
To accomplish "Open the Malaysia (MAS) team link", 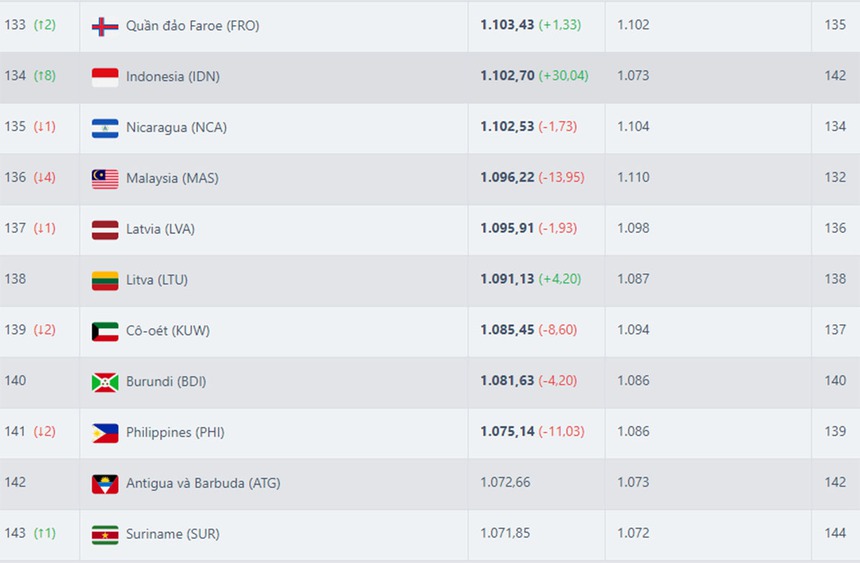I will pyautogui.click(x=171, y=178).
